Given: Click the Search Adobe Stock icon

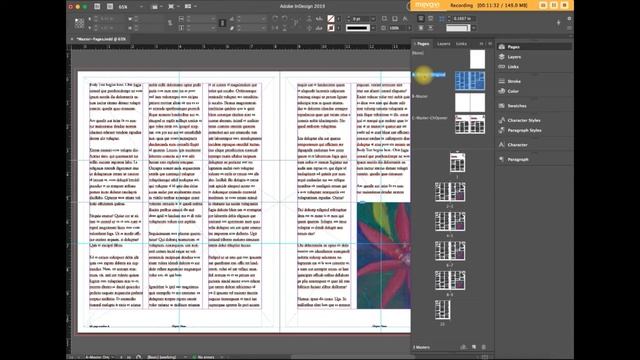Looking at the screenshot, I should [110, 7].
